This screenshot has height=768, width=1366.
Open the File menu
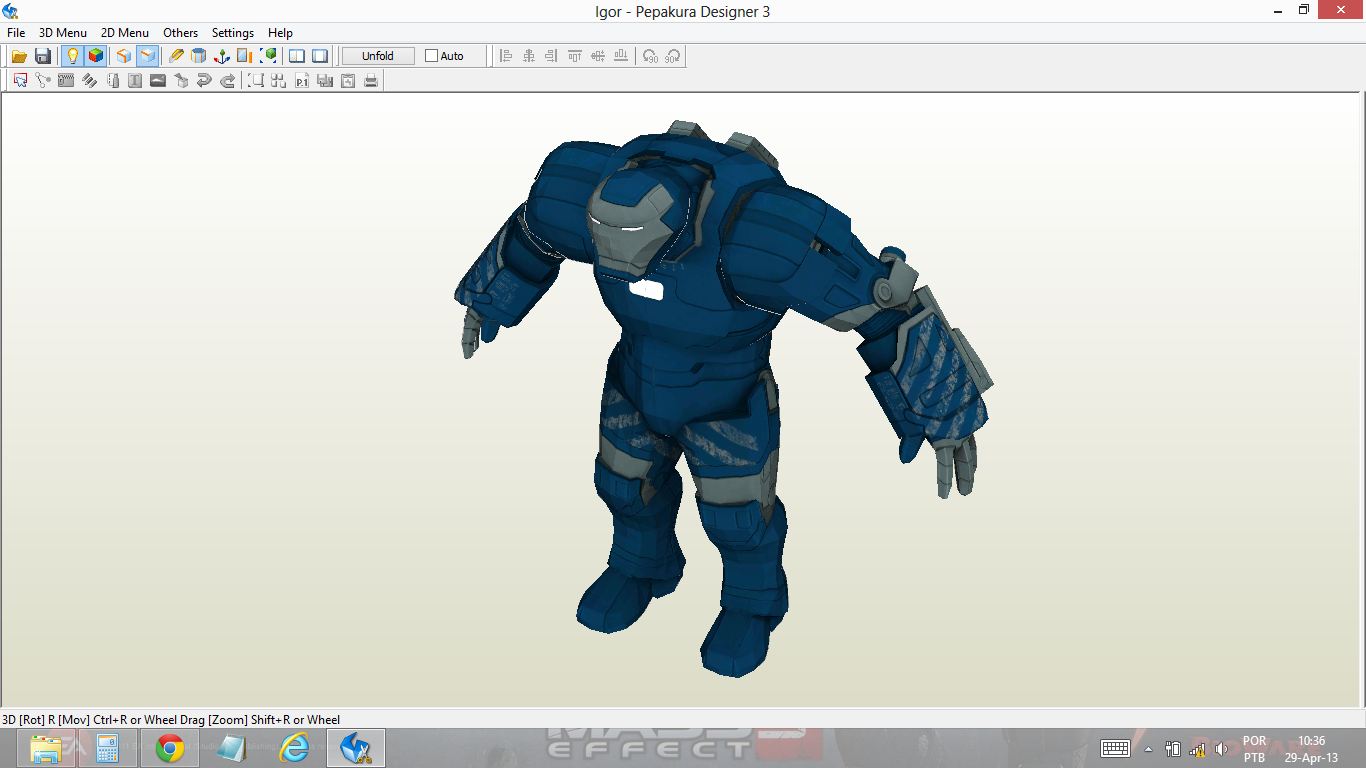(16, 33)
